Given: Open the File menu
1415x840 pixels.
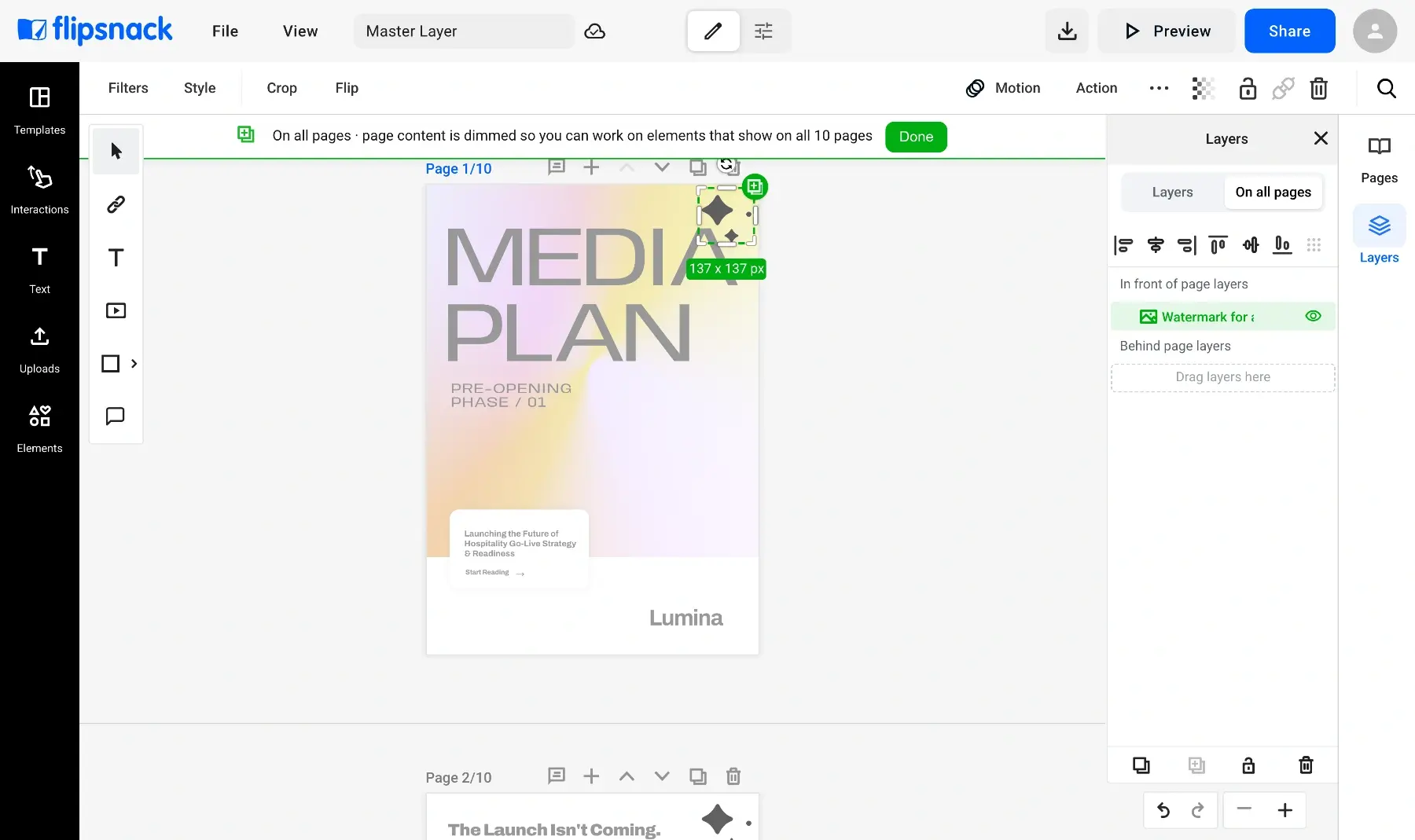Looking at the screenshot, I should point(225,31).
